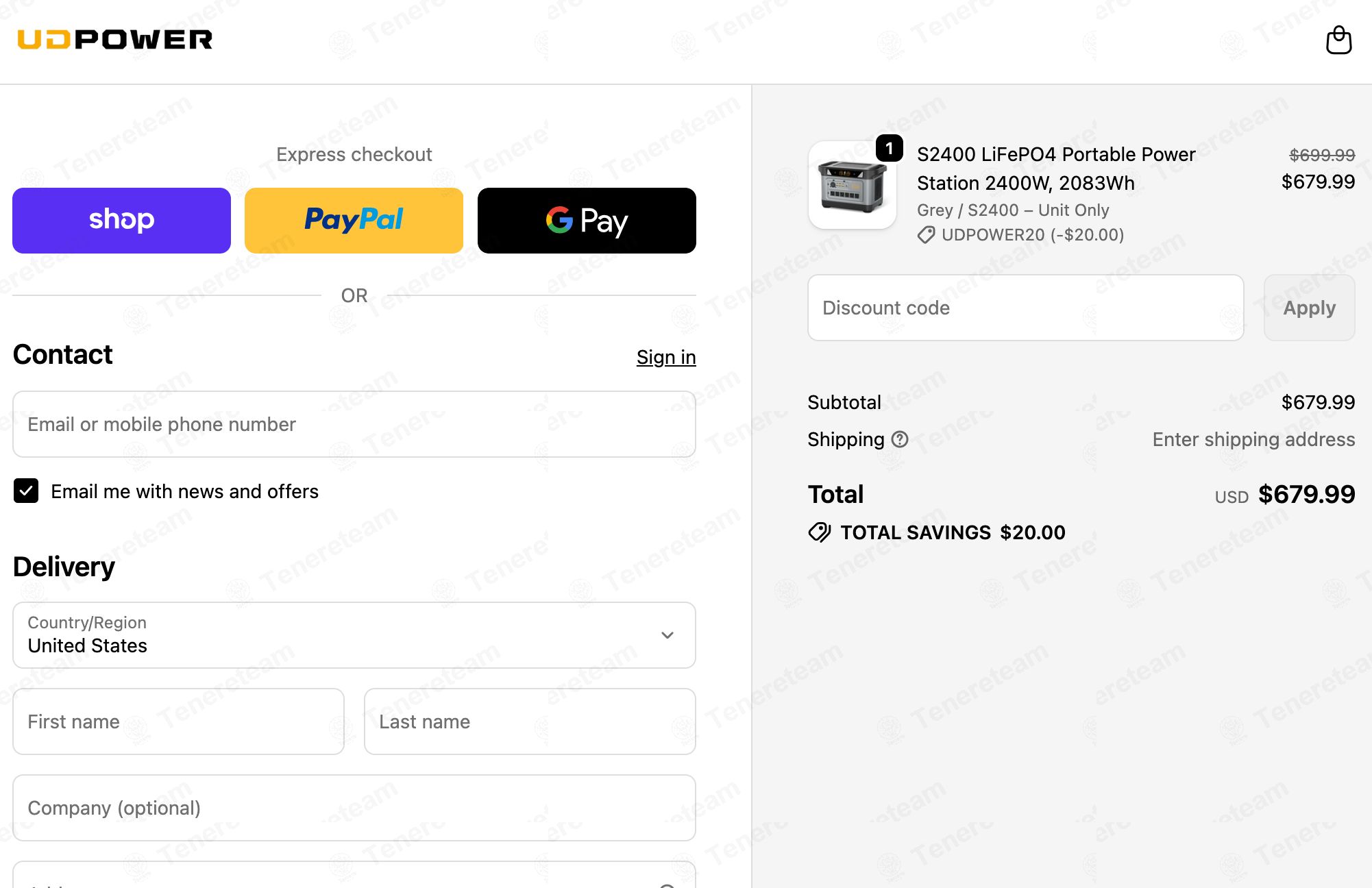Open the shopping bag cart icon
The height and width of the screenshot is (888, 1372).
(x=1338, y=40)
